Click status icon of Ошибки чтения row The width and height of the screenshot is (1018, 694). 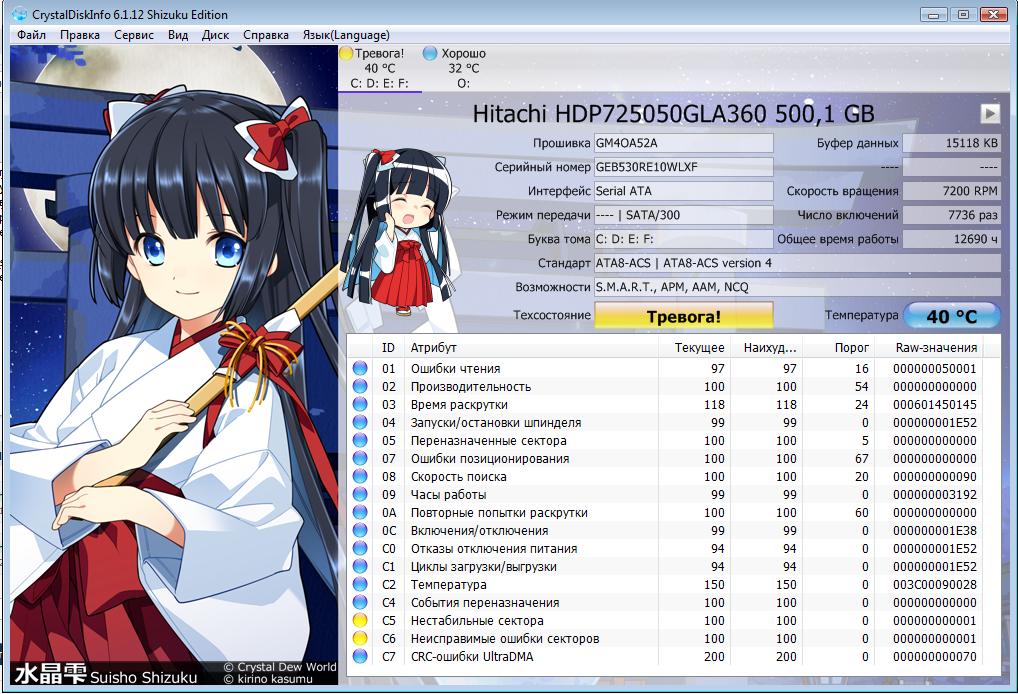(x=360, y=368)
